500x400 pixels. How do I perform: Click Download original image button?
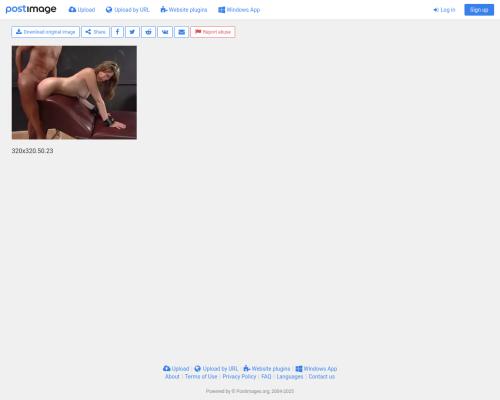45,32
